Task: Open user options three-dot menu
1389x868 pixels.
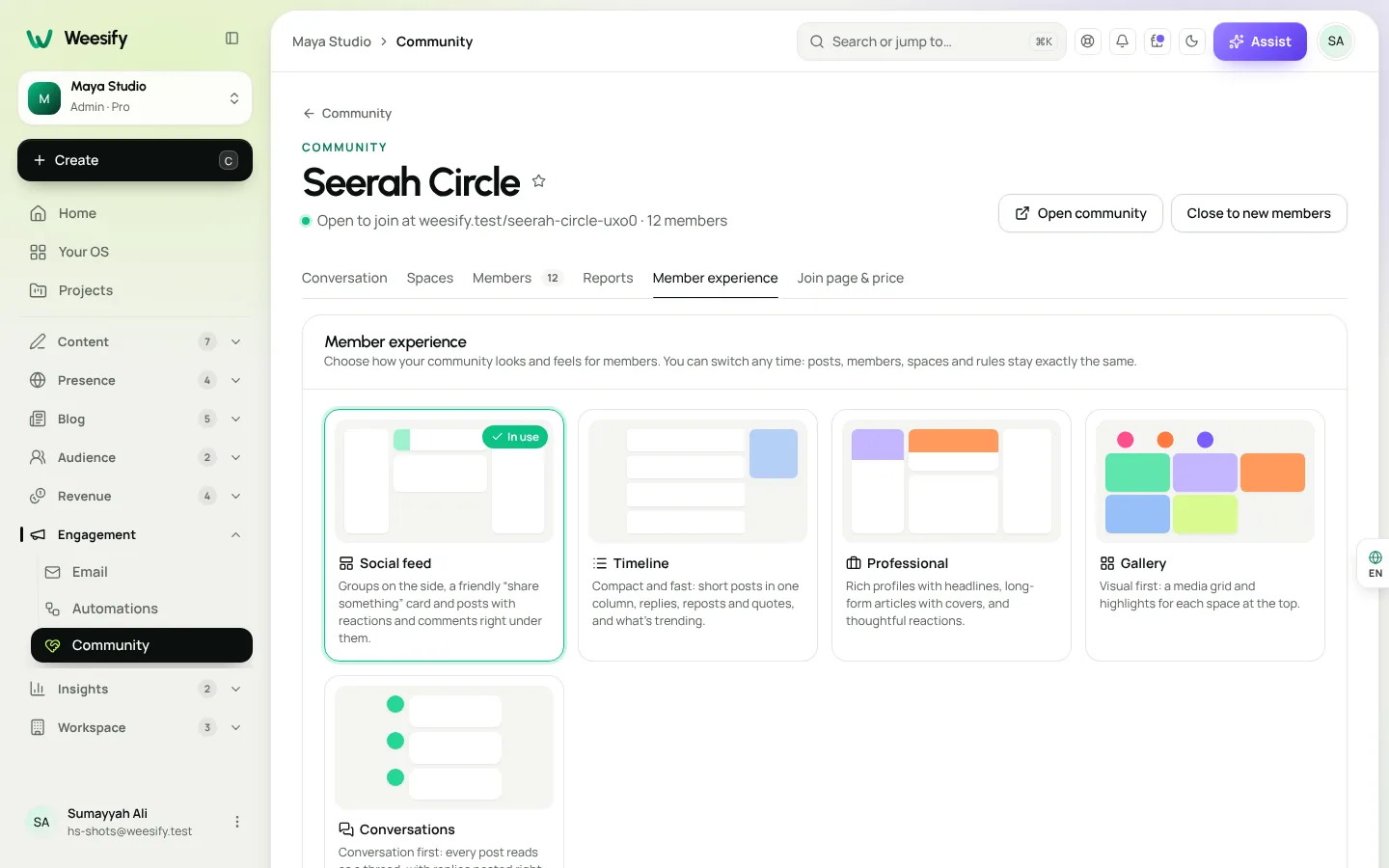Action: tap(237, 822)
